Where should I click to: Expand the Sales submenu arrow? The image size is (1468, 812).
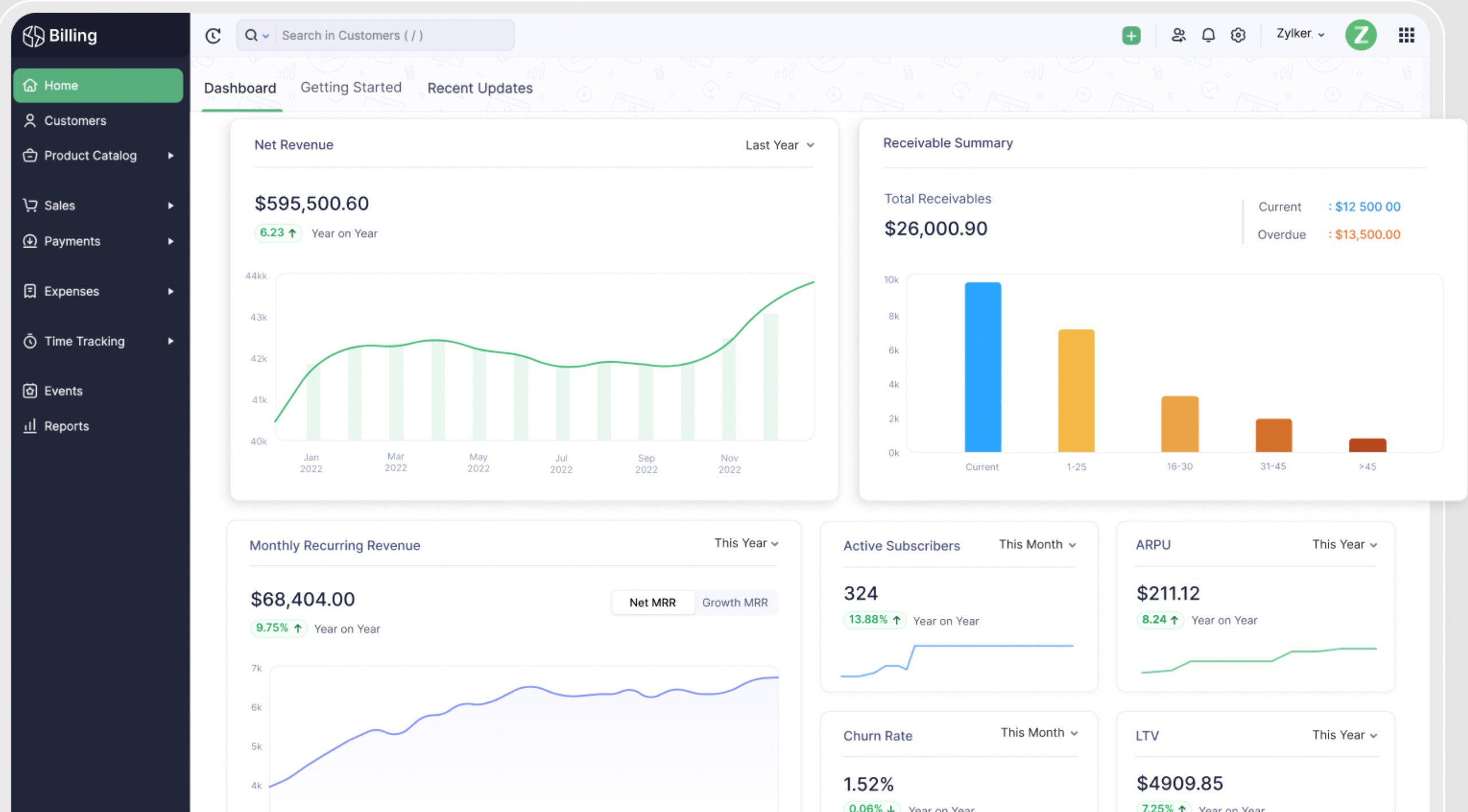tap(170, 205)
